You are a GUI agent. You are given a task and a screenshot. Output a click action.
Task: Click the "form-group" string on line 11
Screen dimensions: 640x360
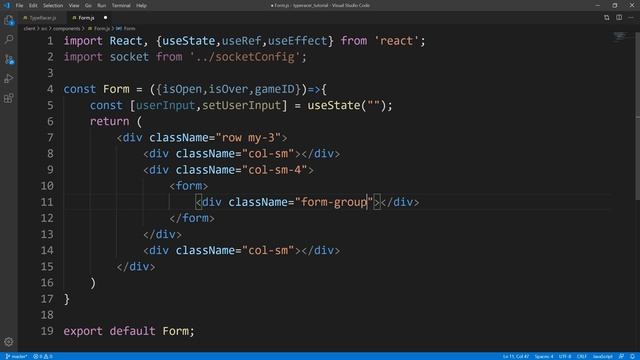coord(334,202)
